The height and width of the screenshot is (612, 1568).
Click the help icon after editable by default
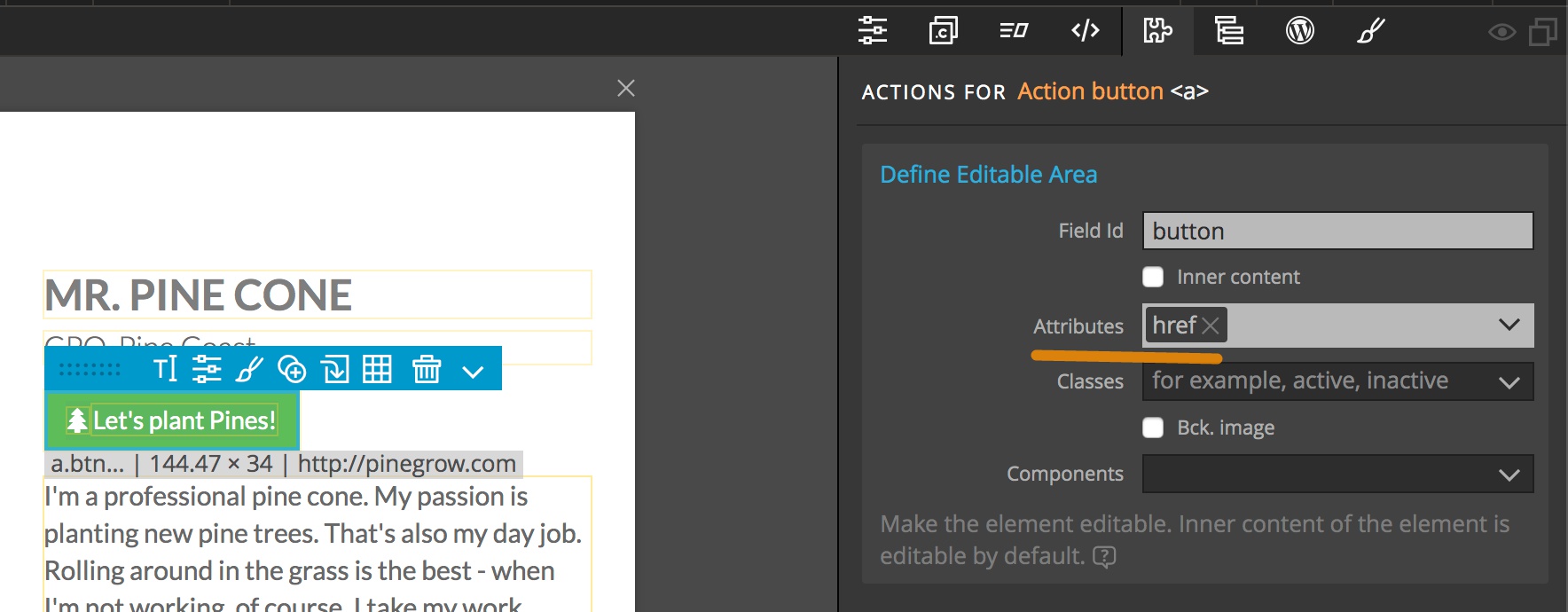[1104, 556]
